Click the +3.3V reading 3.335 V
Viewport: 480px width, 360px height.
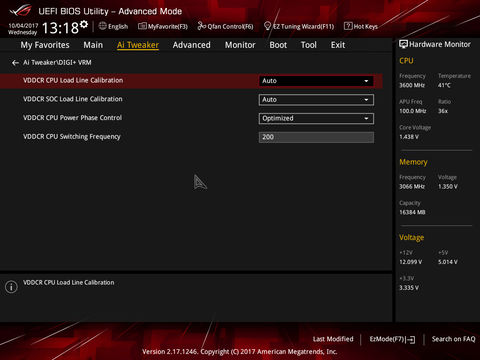pyautogui.click(x=409, y=288)
